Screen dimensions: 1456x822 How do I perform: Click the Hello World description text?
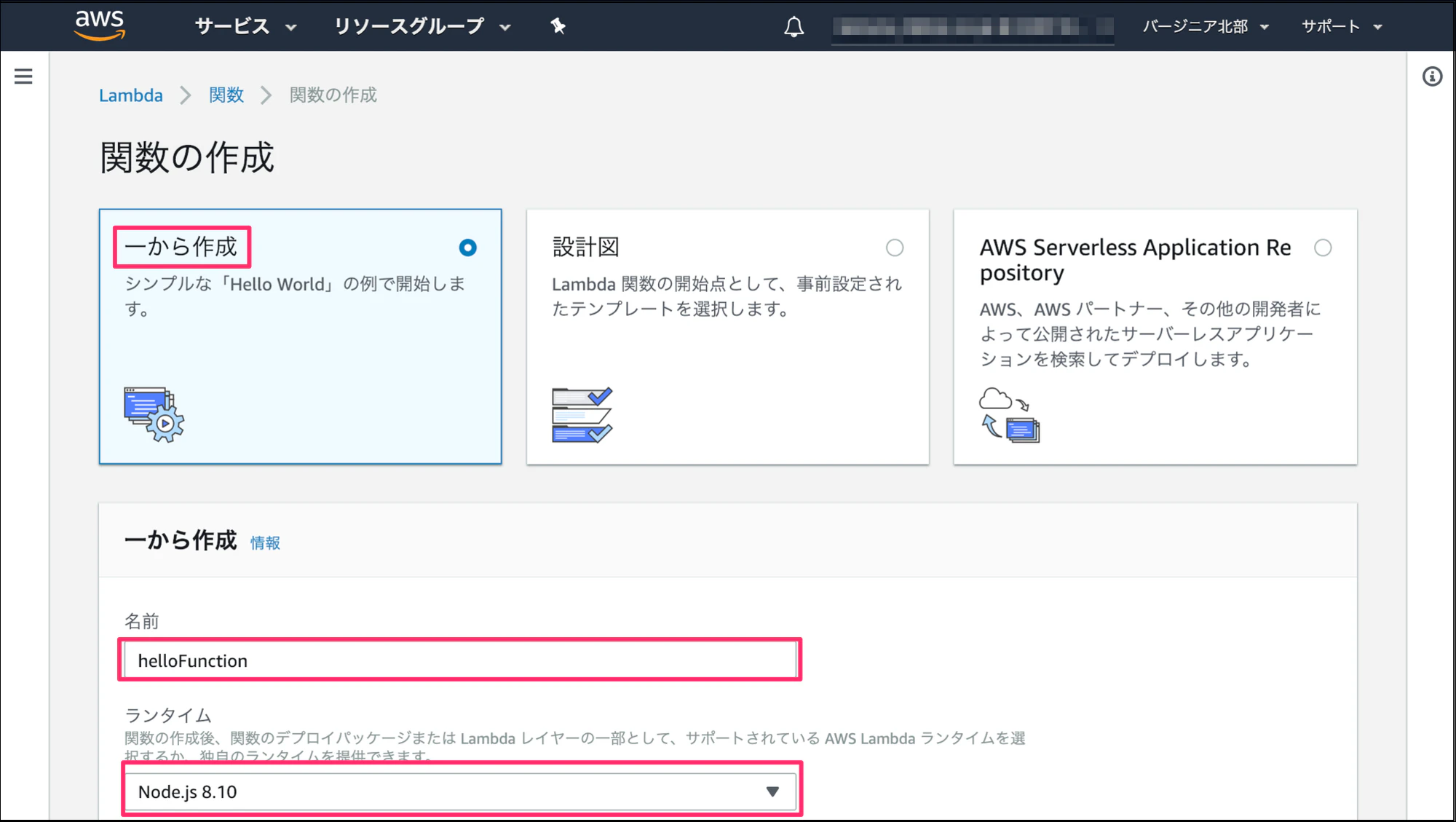pos(295,296)
